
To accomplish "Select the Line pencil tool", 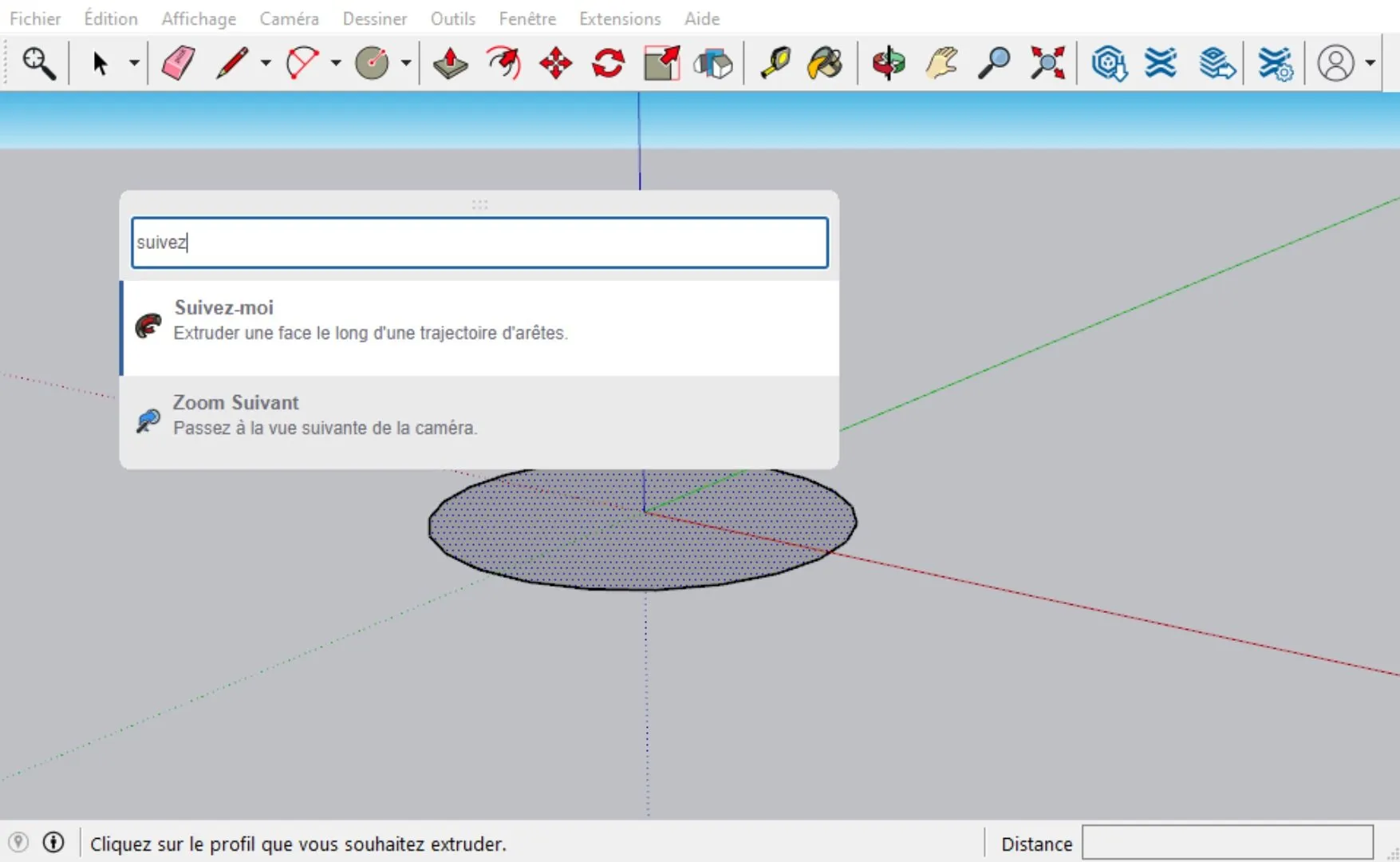I will [x=232, y=63].
